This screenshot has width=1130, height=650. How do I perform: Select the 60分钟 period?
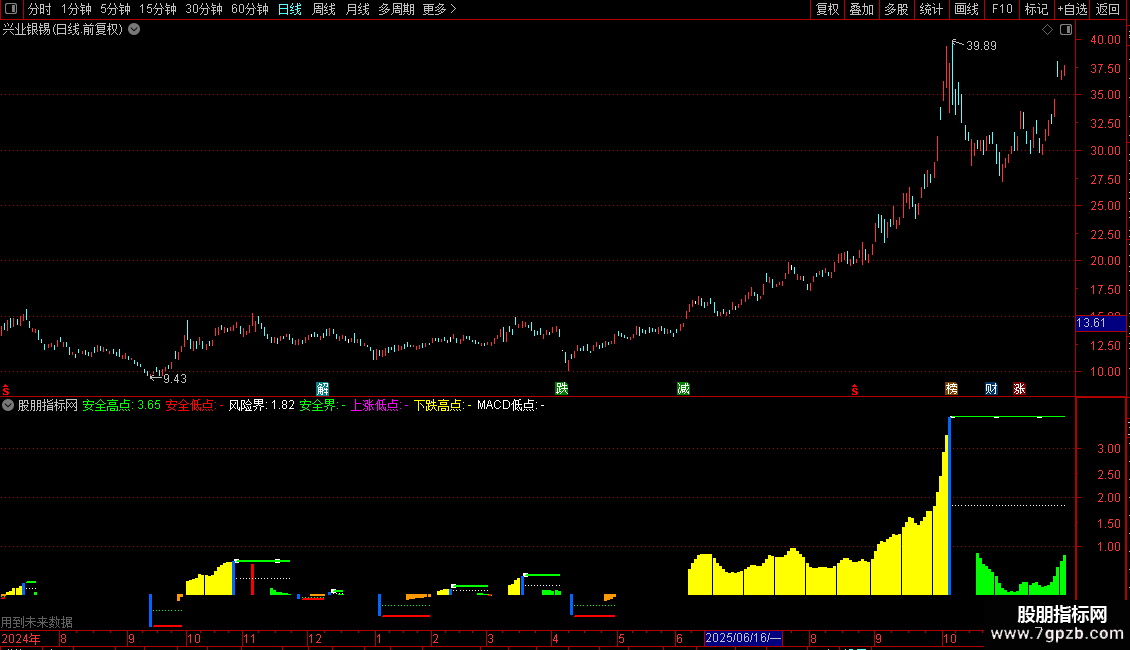click(x=250, y=9)
